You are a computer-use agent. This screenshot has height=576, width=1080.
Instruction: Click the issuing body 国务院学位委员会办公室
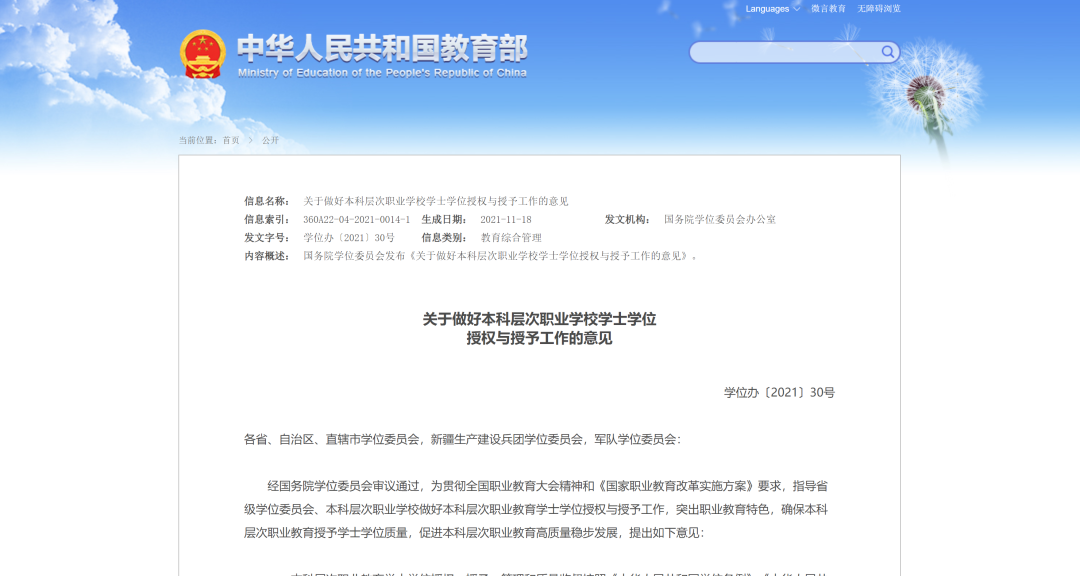(x=720, y=219)
